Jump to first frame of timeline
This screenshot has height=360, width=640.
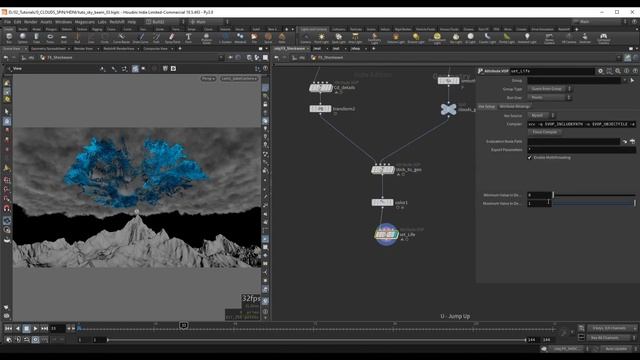[x=8, y=328]
